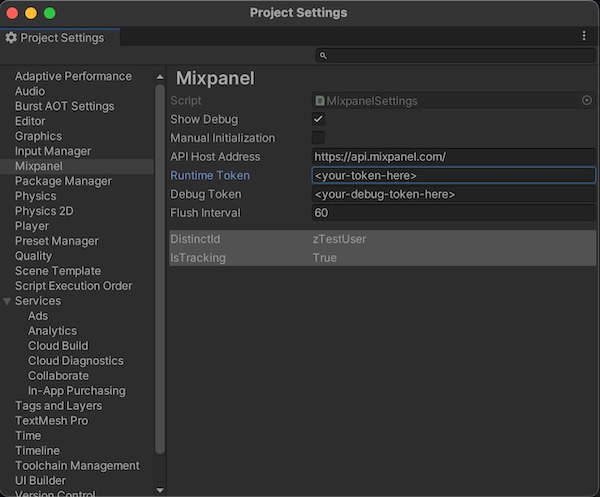Click the DistinctId value zTestUser
This screenshot has width=600, height=497.
pos(339,239)
